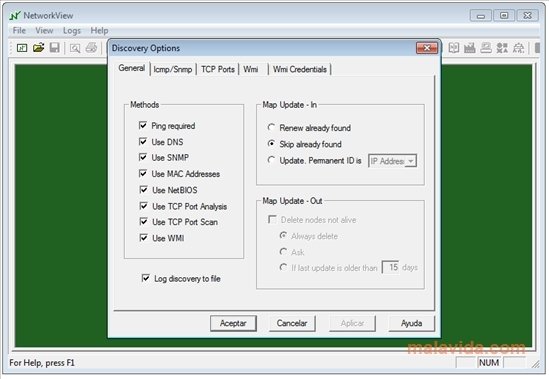
Task: Disable Use MAC Addresses
Action: (x=143, y=173)
